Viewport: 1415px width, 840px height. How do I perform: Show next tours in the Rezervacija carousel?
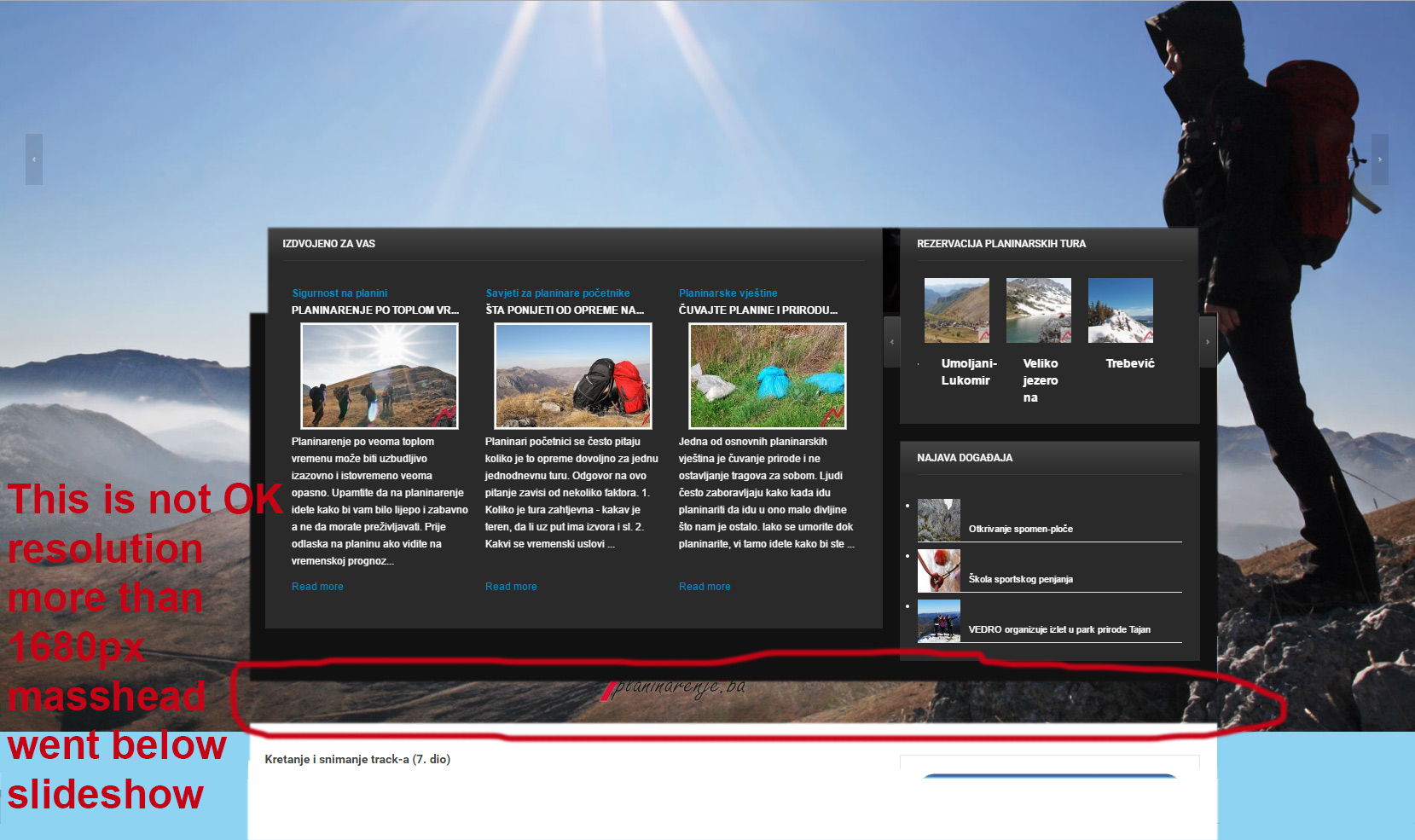(1208, 342)
